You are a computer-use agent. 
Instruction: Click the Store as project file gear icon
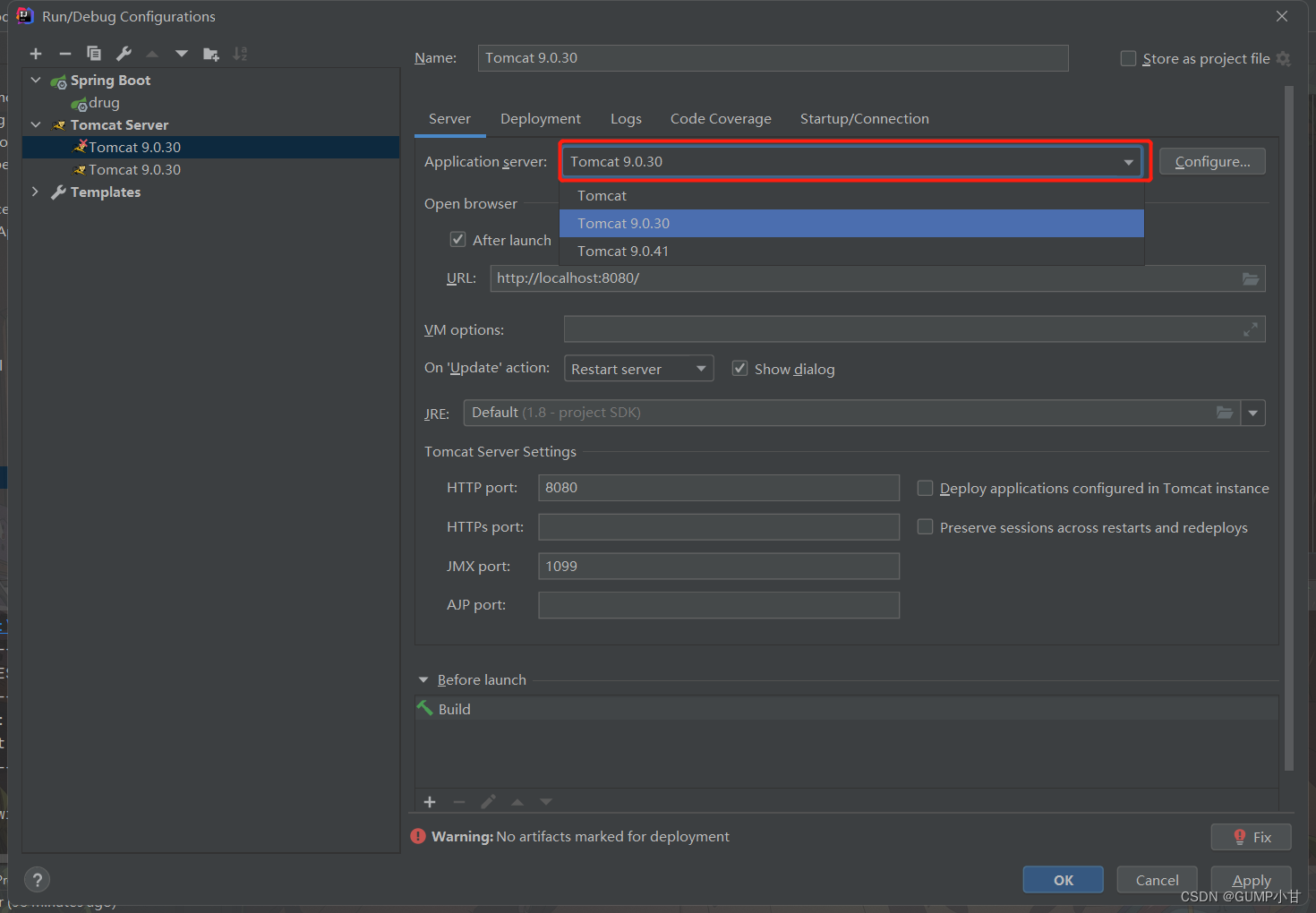(x=1283, y=58)
